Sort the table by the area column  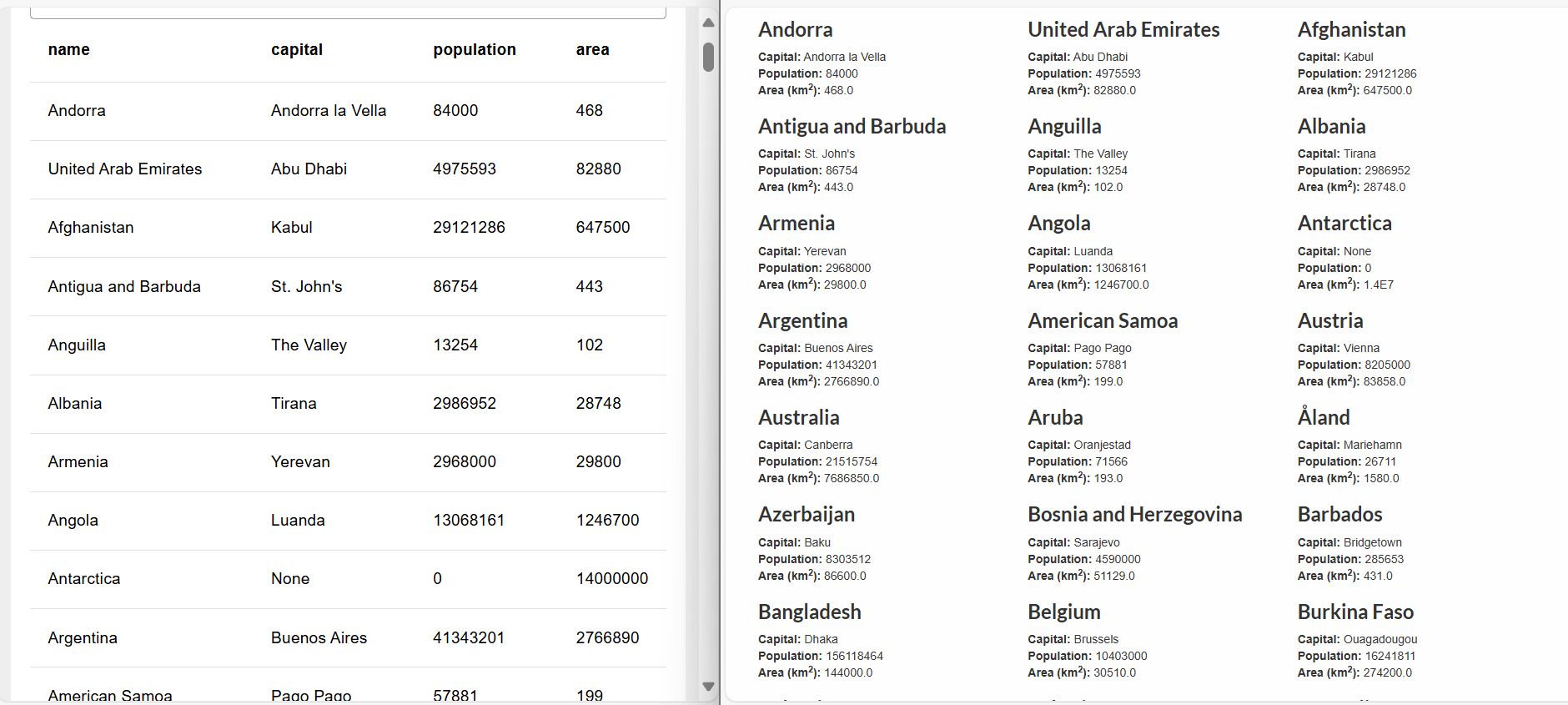pos(591,49)
